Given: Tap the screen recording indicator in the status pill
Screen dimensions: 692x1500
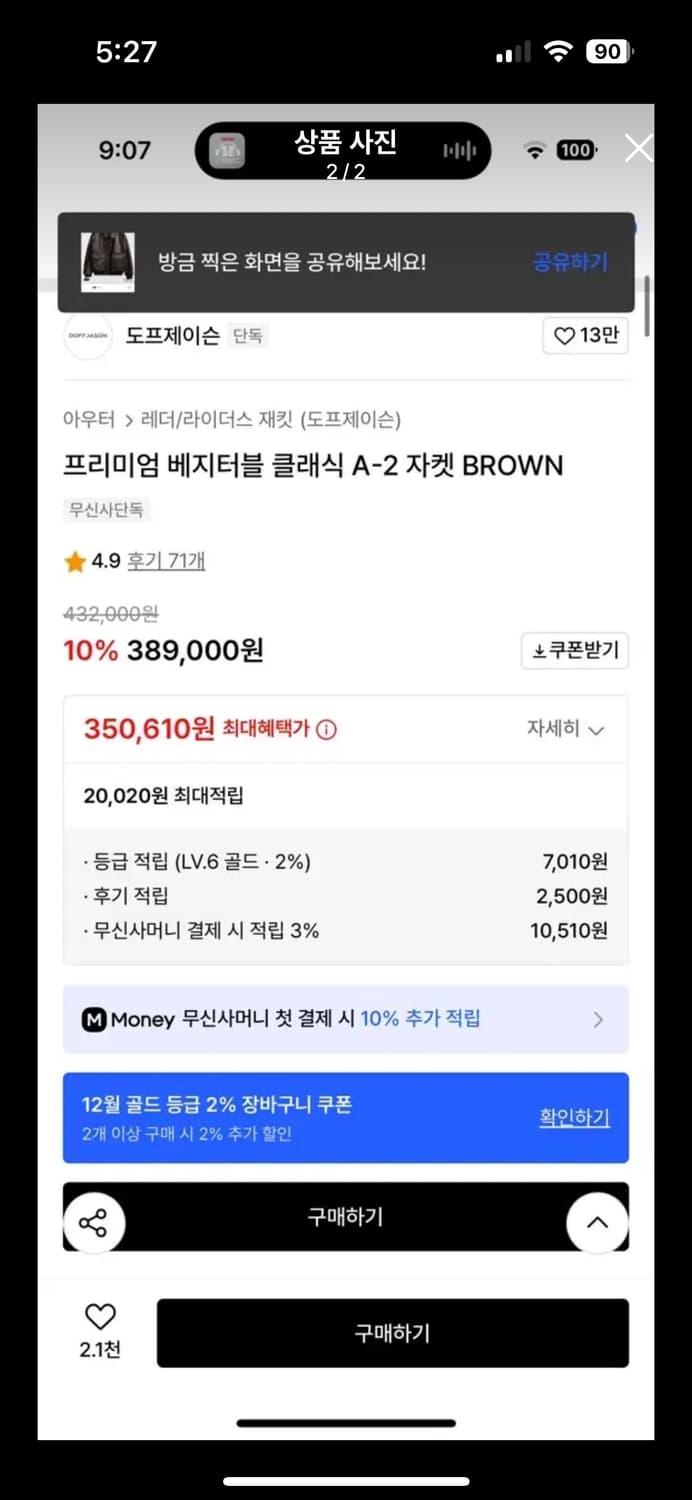Looking at the screenshot, I should click(x=229, y=149).
